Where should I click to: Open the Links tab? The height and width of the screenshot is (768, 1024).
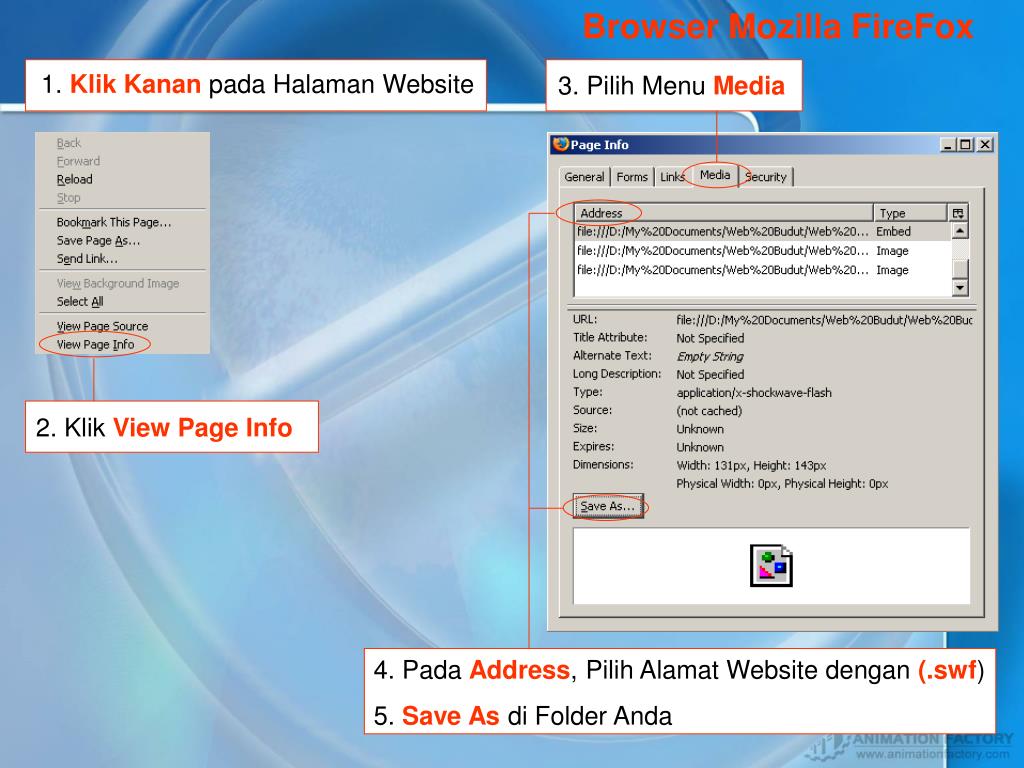pos(672,177)
